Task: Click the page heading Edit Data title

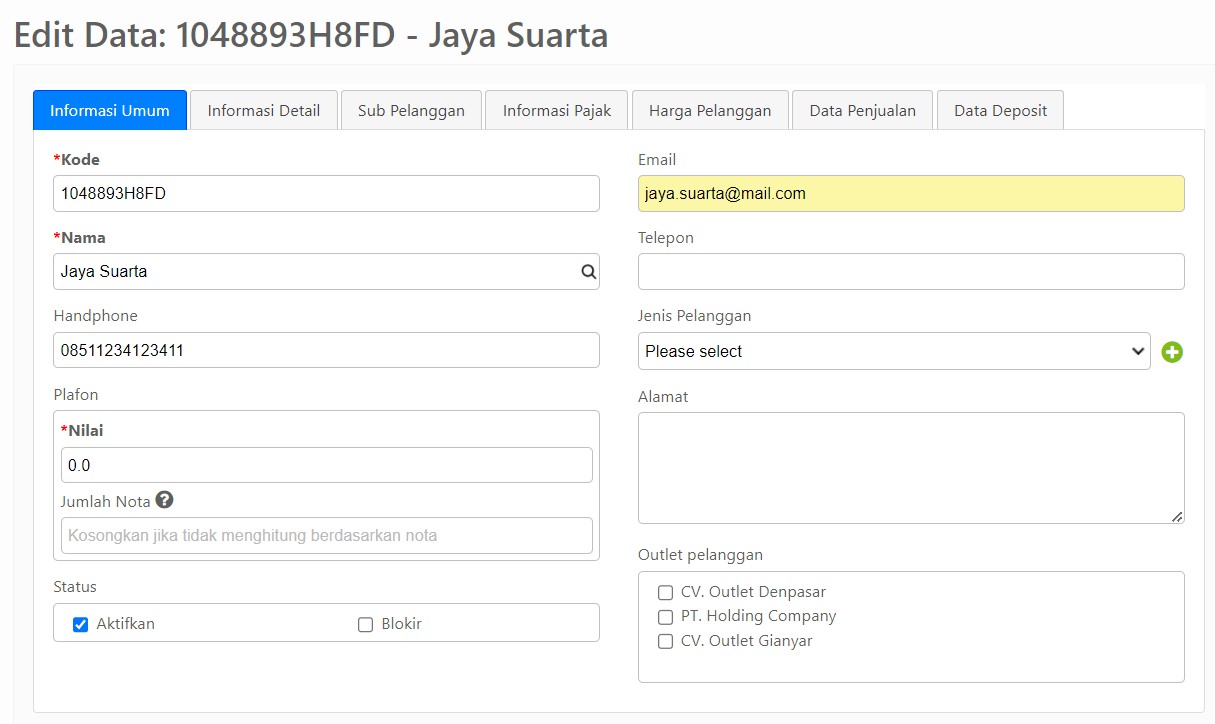Action: coord(311,36)
